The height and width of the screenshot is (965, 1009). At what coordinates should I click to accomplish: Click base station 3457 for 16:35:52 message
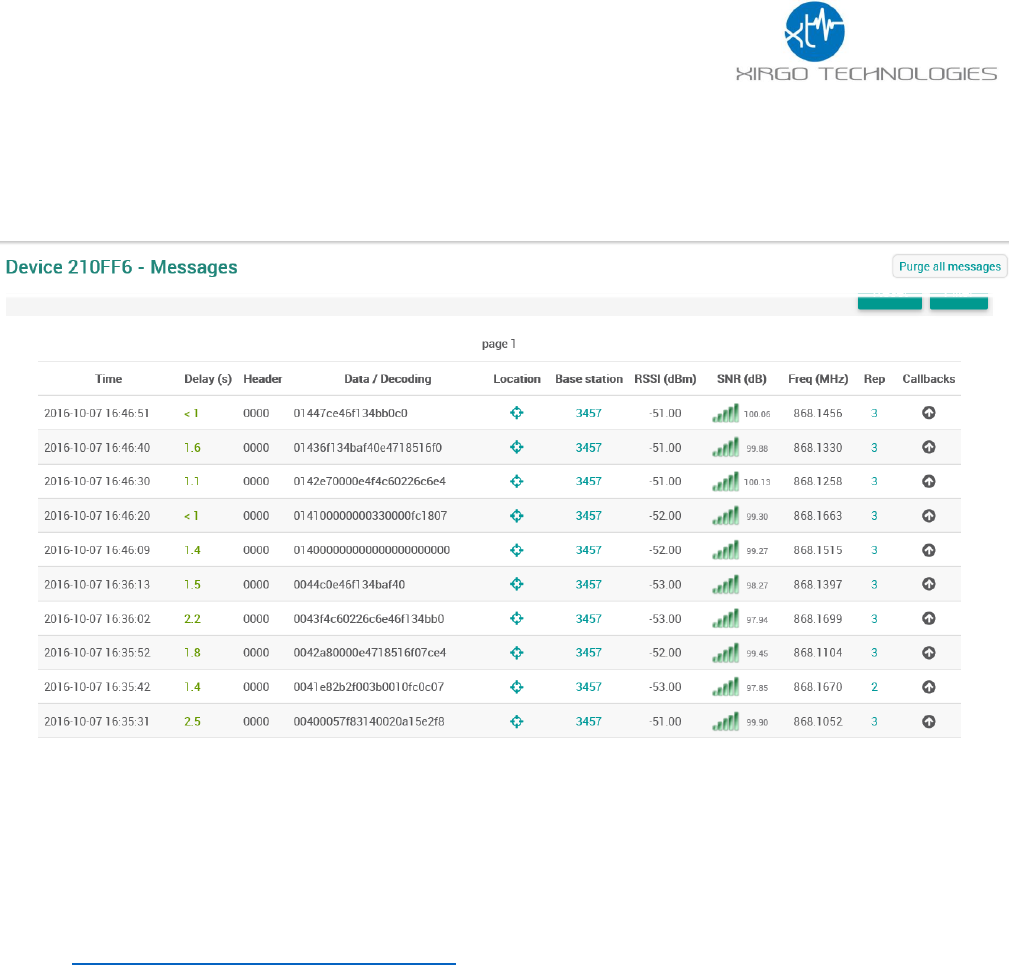point(589,653)
